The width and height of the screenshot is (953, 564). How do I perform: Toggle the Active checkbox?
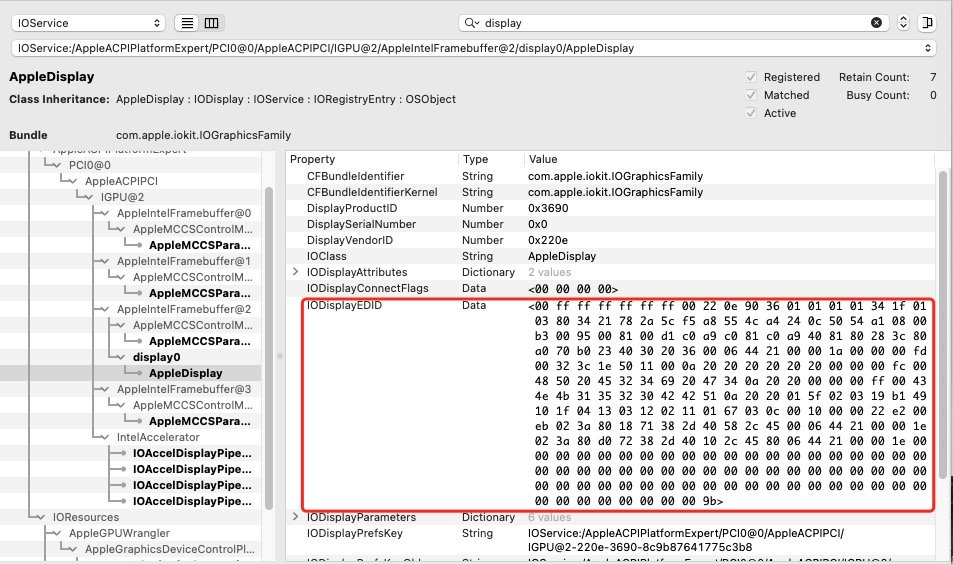point(751,113)
